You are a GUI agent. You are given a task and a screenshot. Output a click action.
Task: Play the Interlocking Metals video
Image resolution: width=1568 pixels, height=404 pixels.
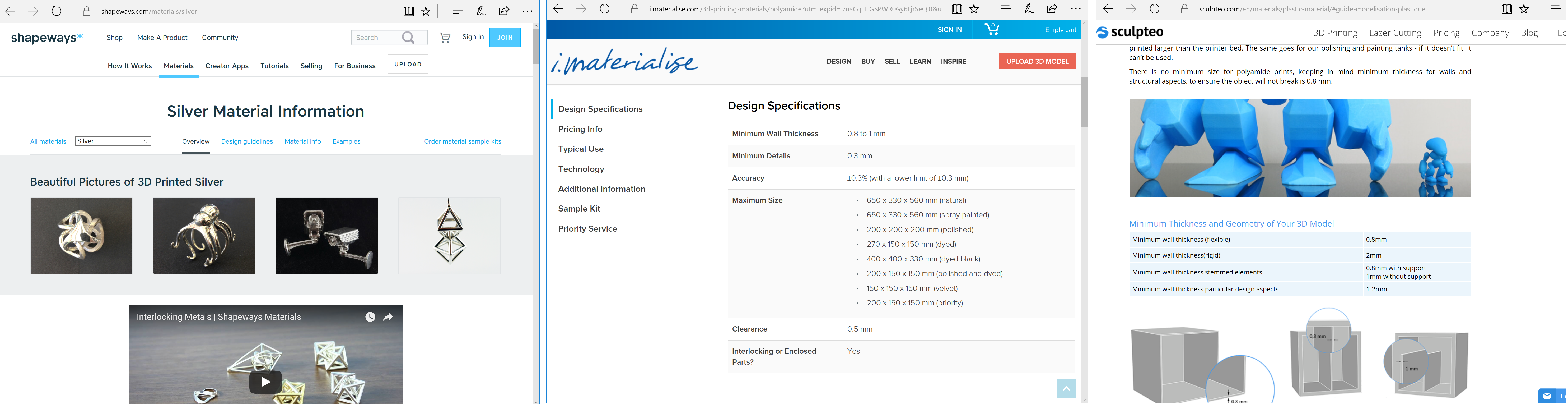tap(265, 382)
